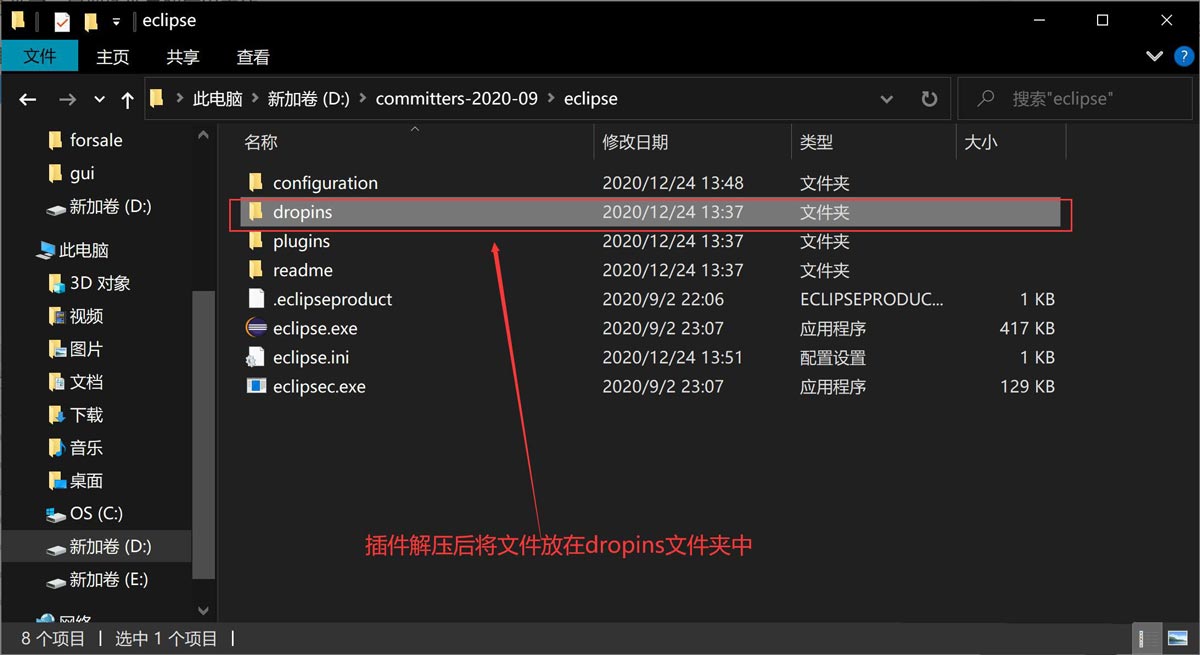Click 新加卷 (D:) in the address bar
Image resolution: width=1200 pixels, height=655 pixels.
(309, 99)
